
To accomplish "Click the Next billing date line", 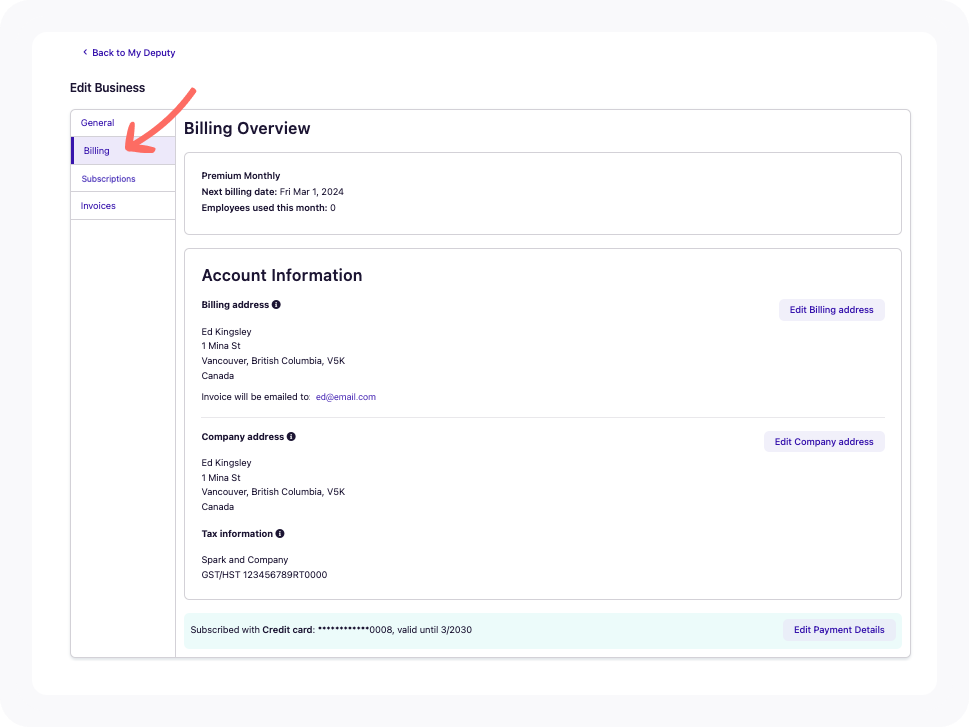I will click(x=272, y=192).
